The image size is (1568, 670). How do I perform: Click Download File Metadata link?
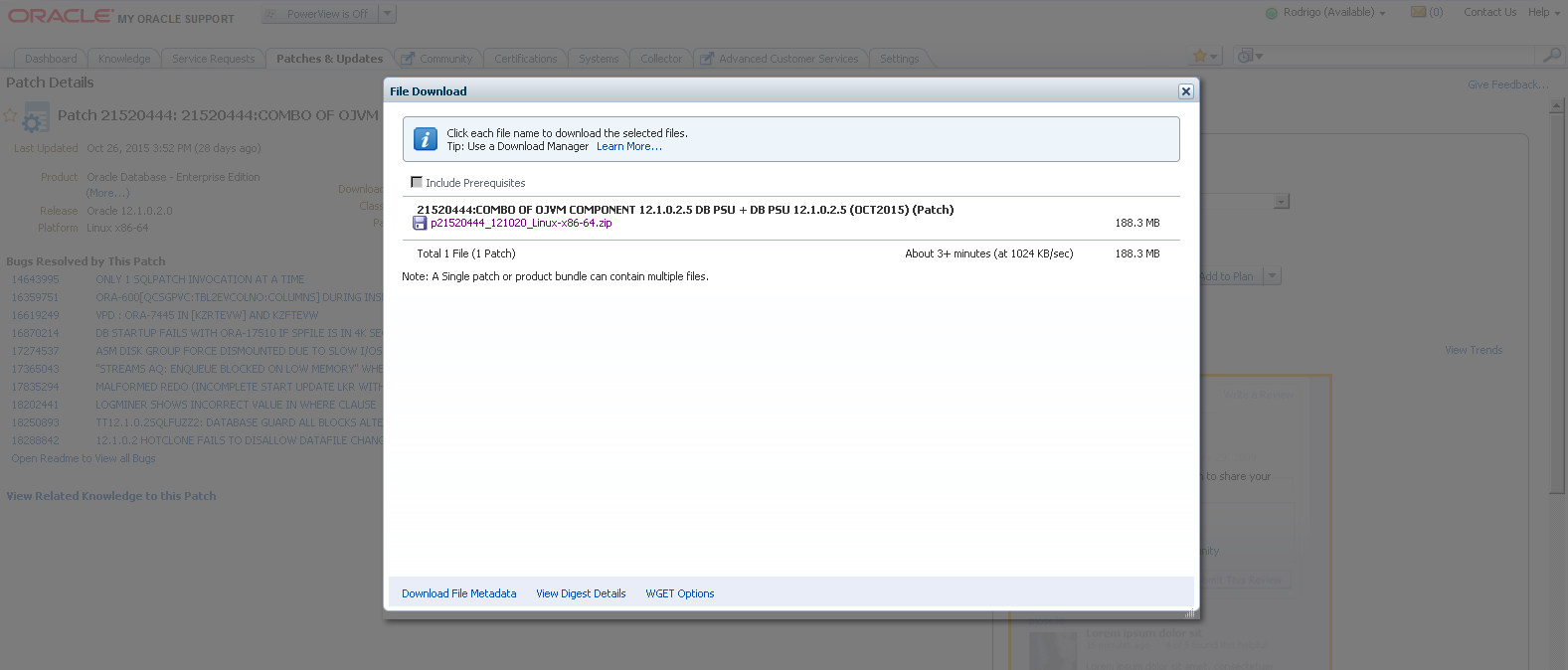(x=459, y=593)
